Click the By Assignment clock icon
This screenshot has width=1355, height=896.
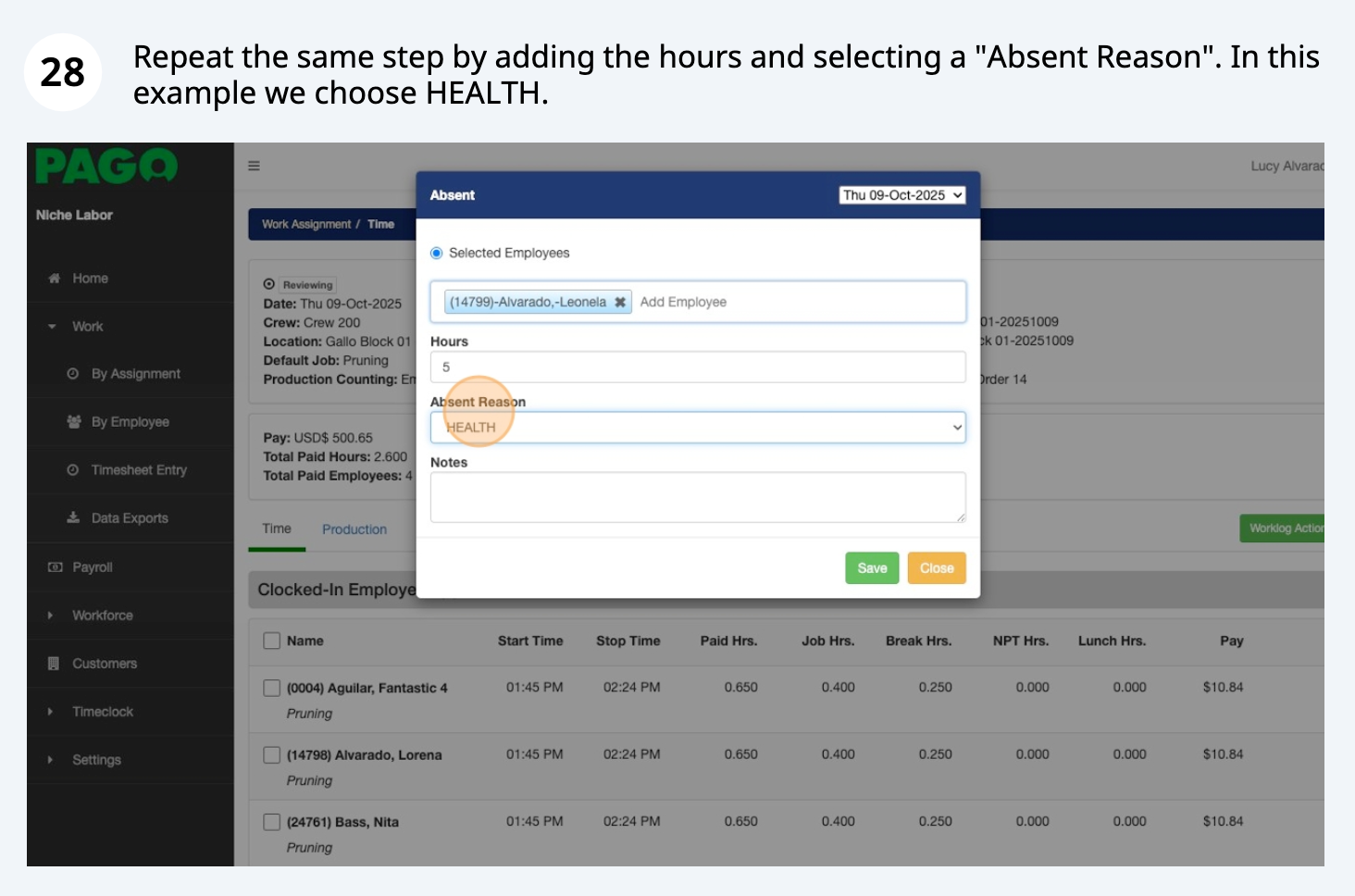pyautogui.click(x=73, y=374)
